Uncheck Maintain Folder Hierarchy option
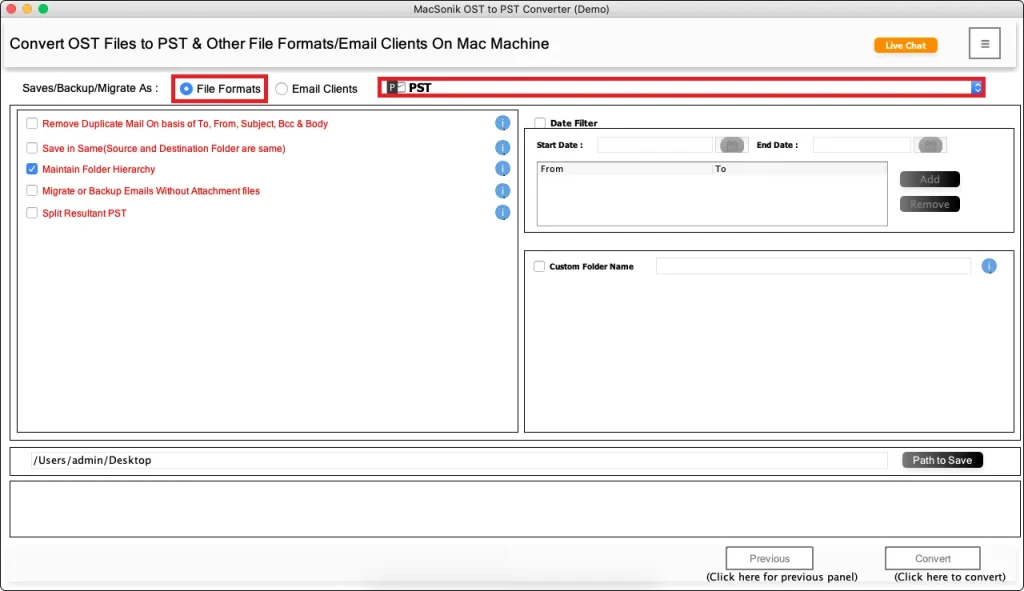 (33, 169)
